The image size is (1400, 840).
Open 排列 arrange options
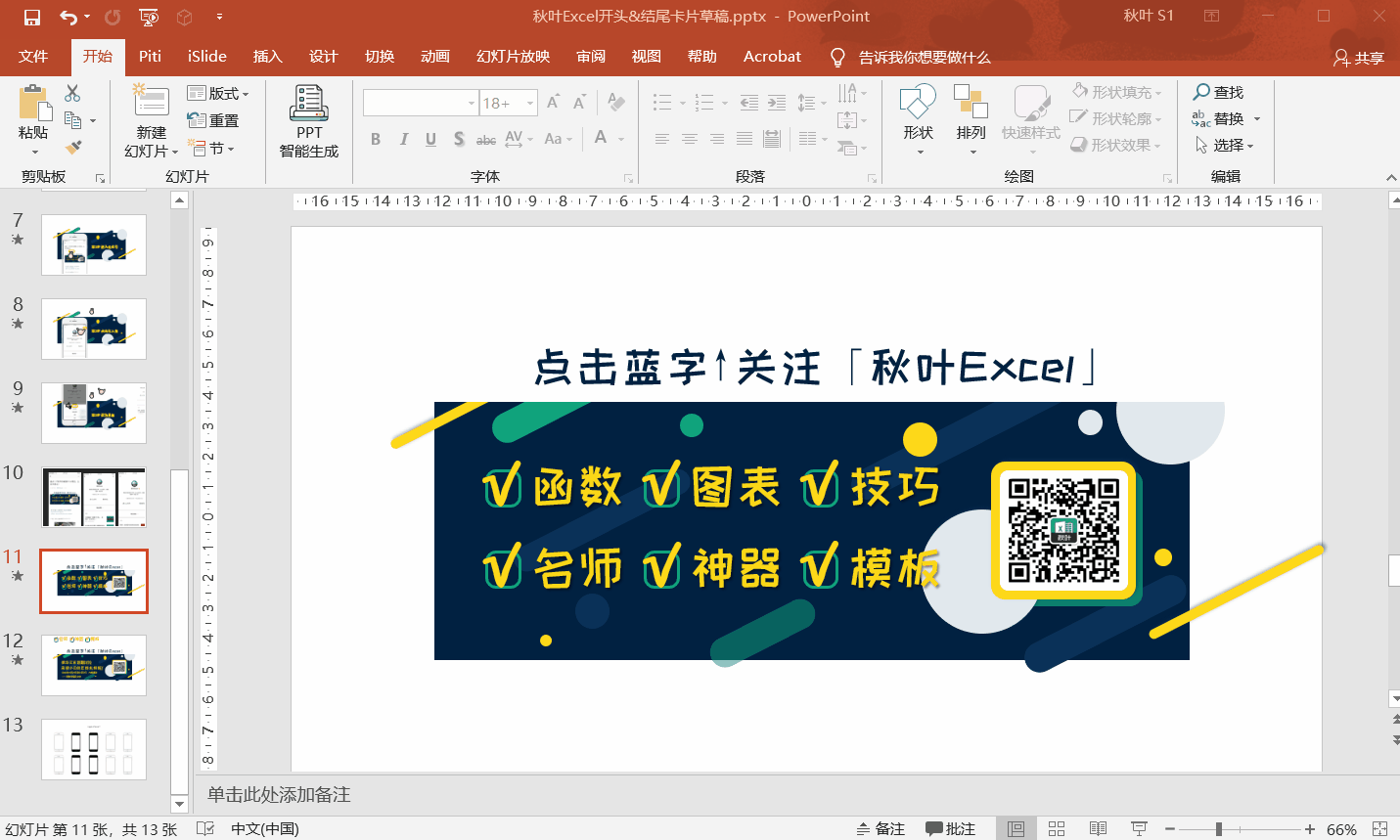(971, 119)
